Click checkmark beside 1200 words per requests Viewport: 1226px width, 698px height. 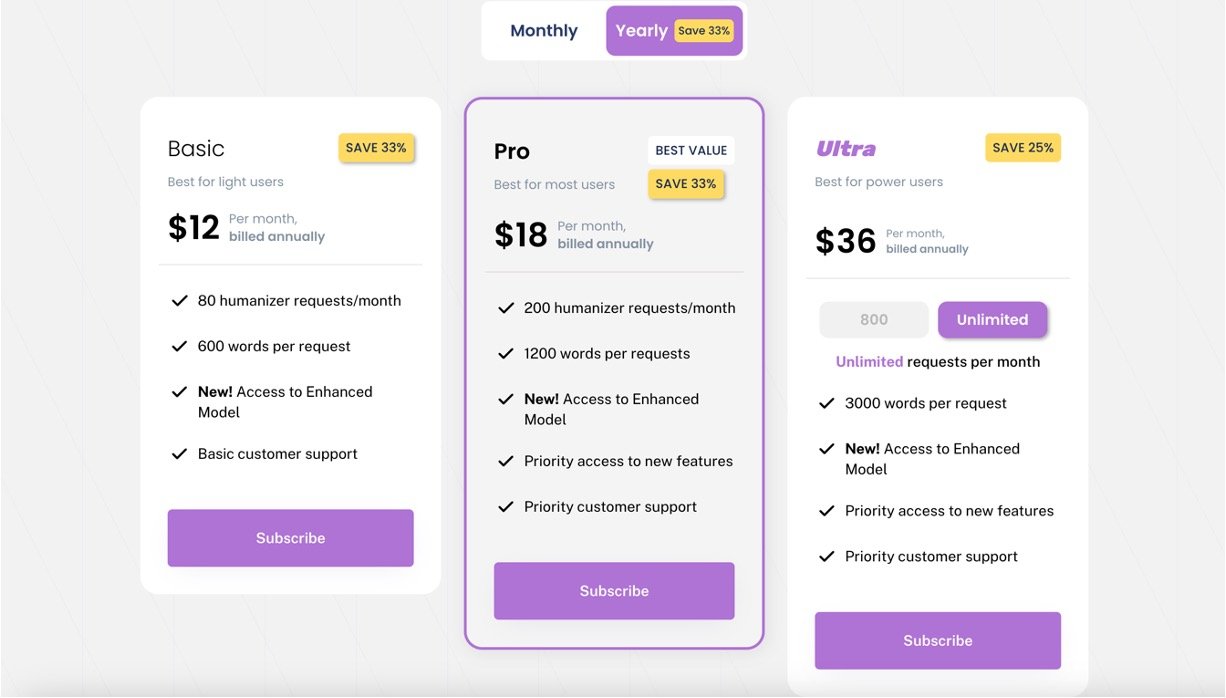point(506,354)
